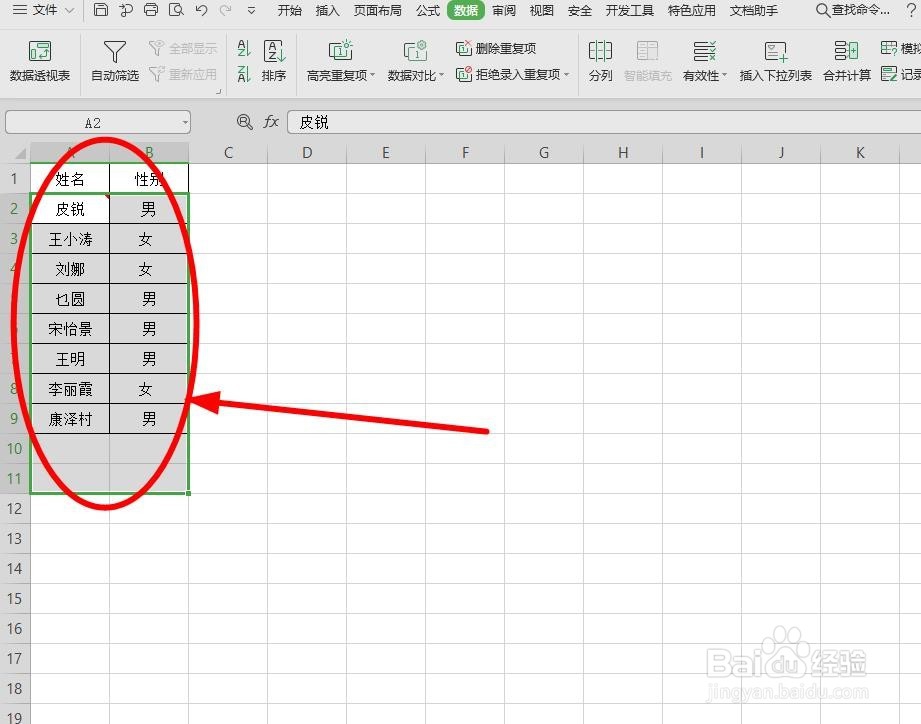Open the 数据对比 dropdown

416,61
